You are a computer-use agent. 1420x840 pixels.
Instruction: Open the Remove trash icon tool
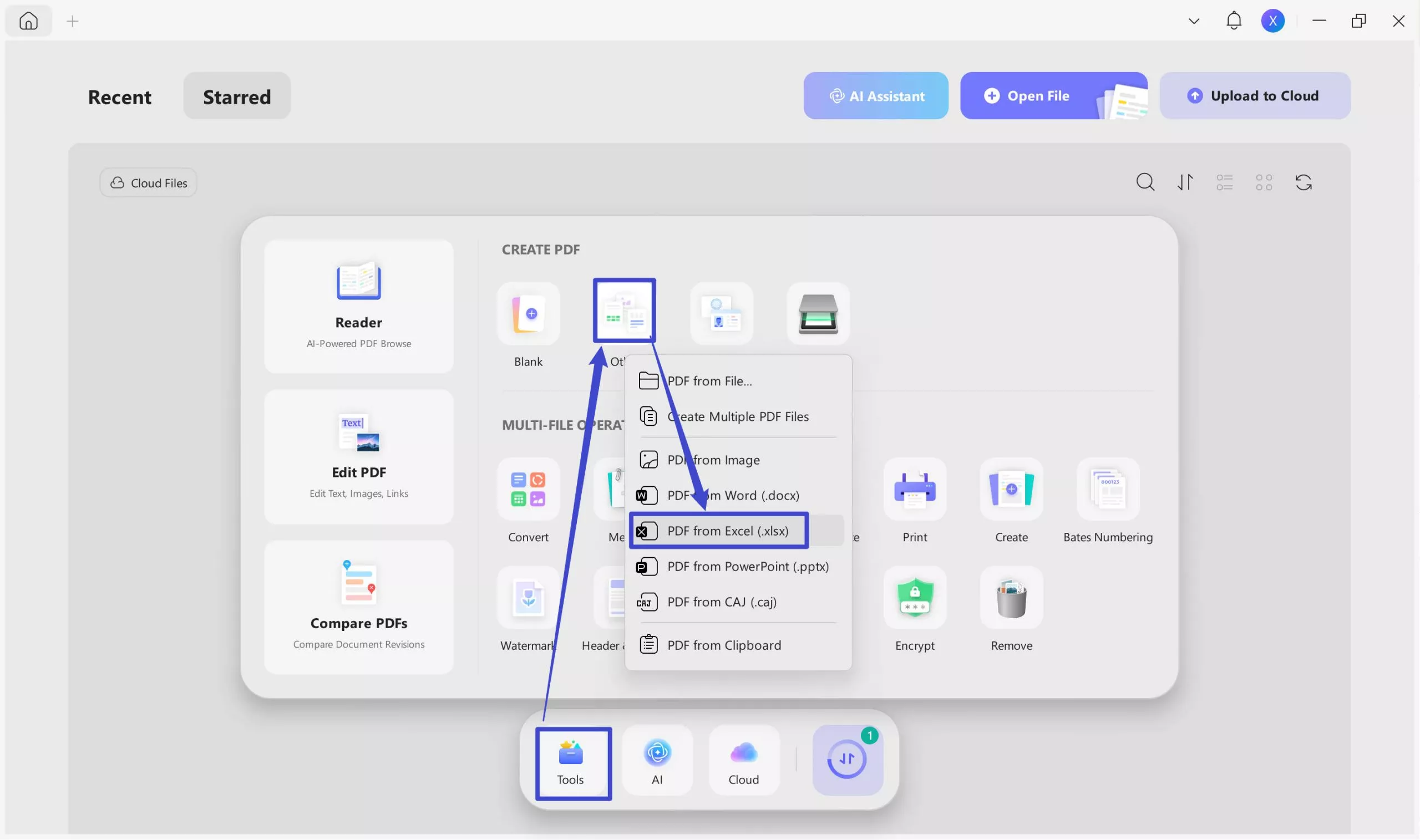[x=1011, y=598]
